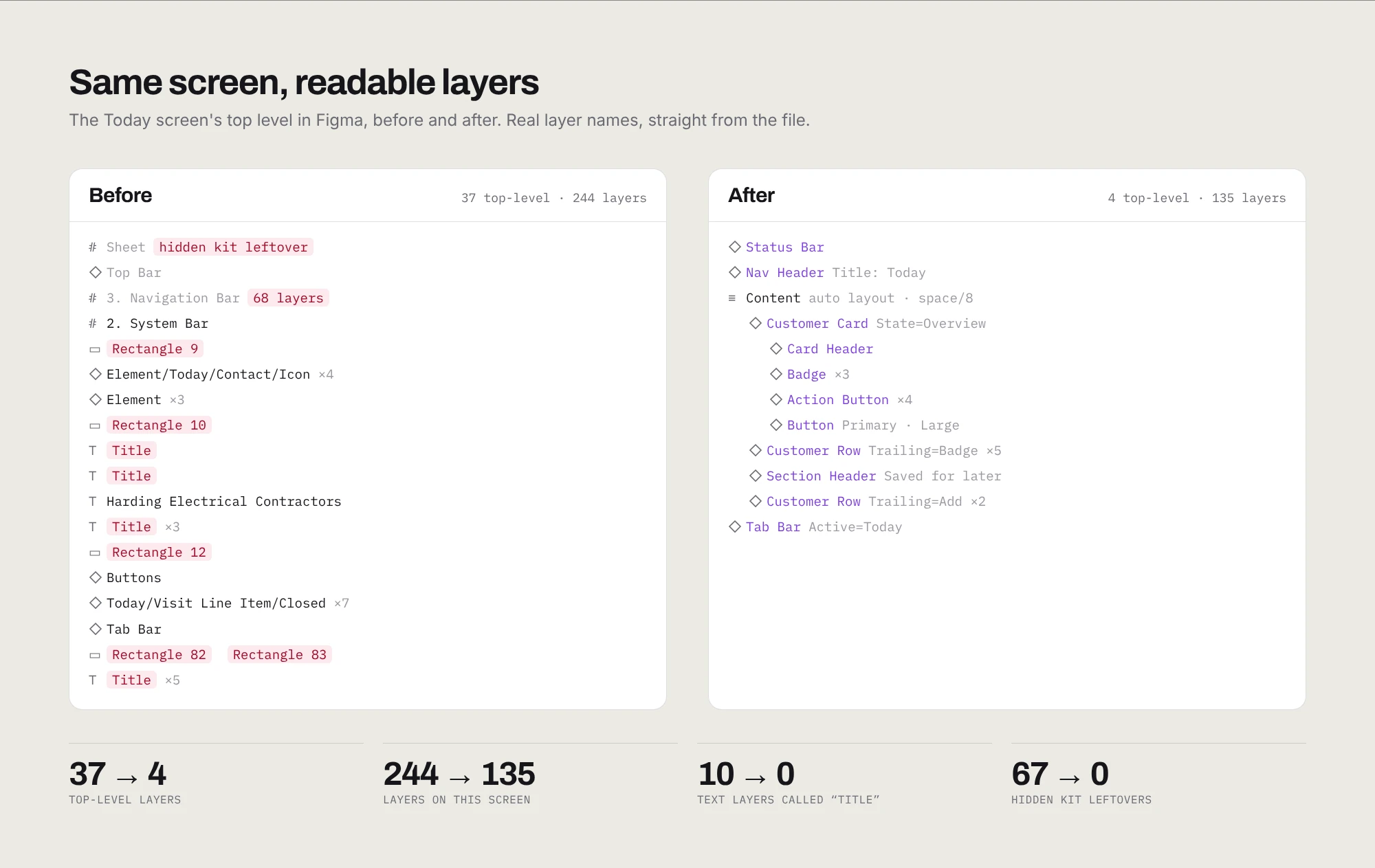Click the component icon beside Status Bar
The height and width of the screenshot is (868, 1375).
(735, 247)
